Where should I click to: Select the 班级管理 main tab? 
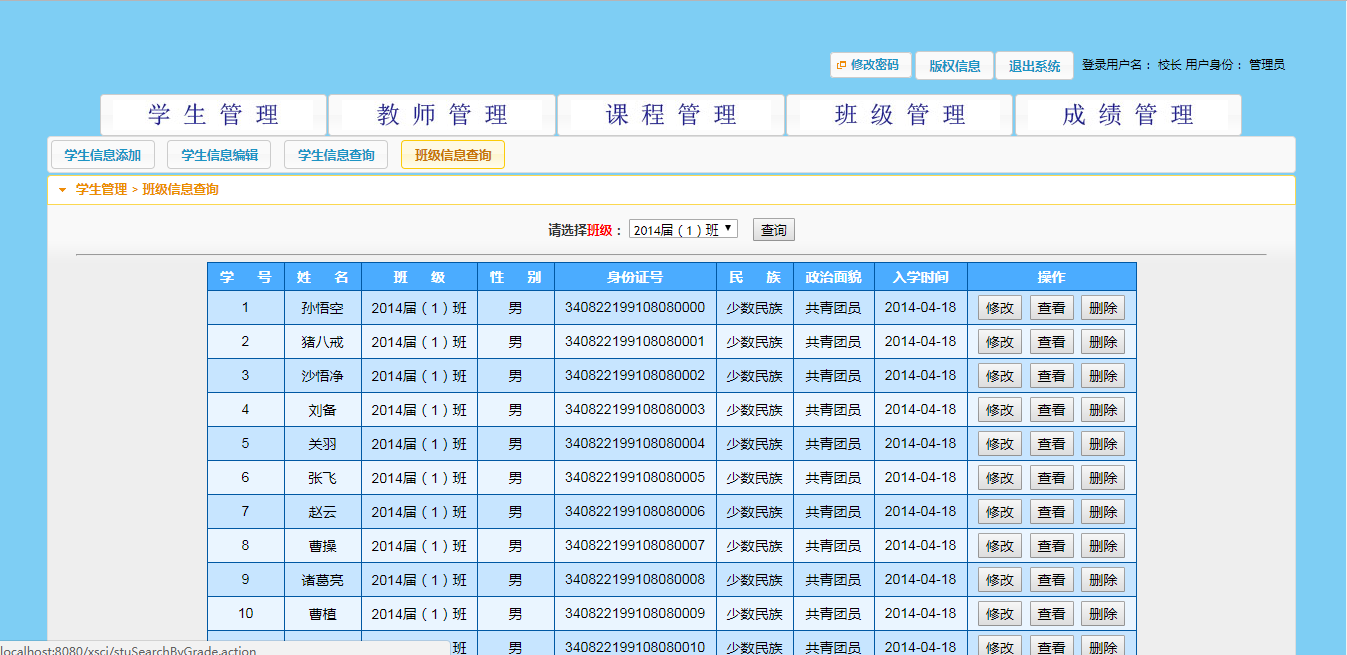[900, 115]
